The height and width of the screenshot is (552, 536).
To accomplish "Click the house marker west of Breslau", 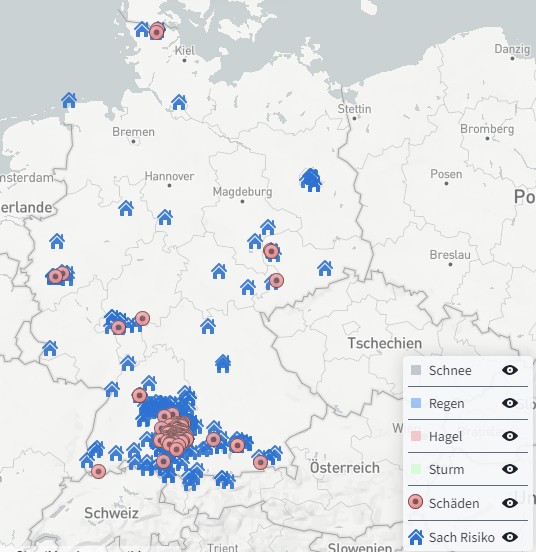I will point(325,268).
